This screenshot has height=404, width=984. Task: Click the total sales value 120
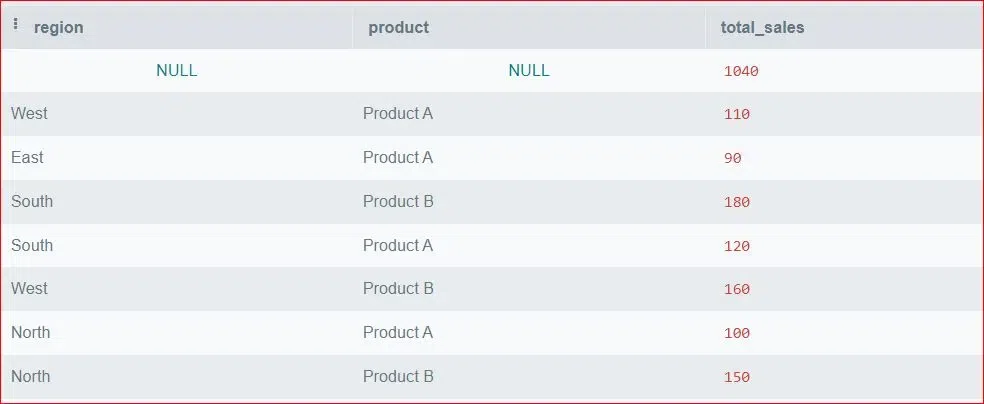click(736, 246)
